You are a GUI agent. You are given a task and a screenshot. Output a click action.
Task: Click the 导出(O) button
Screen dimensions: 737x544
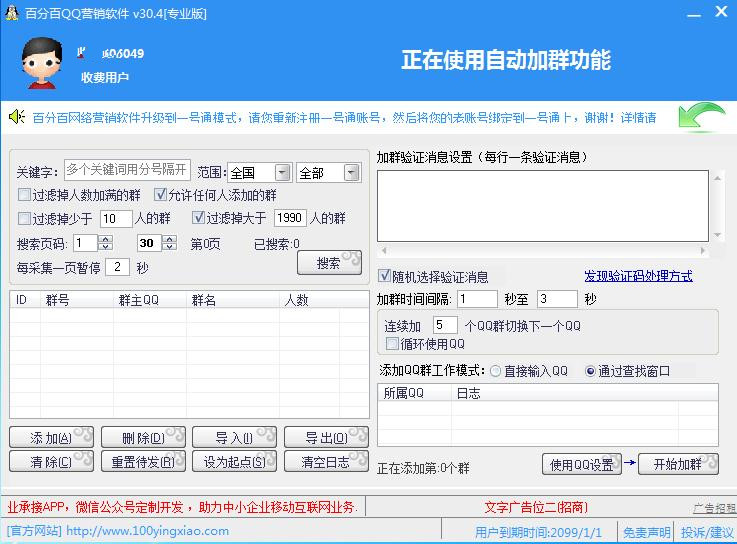point(326,438)
